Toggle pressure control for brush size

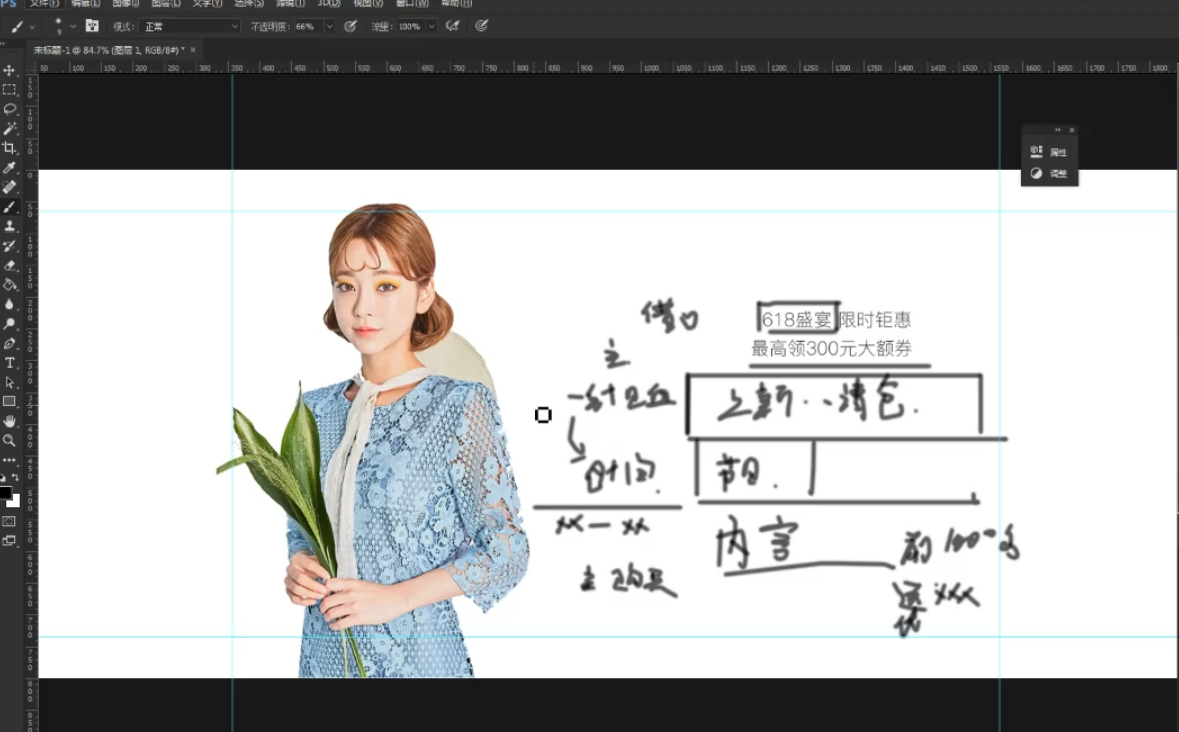pyautogui.click(x=481, y=26)
